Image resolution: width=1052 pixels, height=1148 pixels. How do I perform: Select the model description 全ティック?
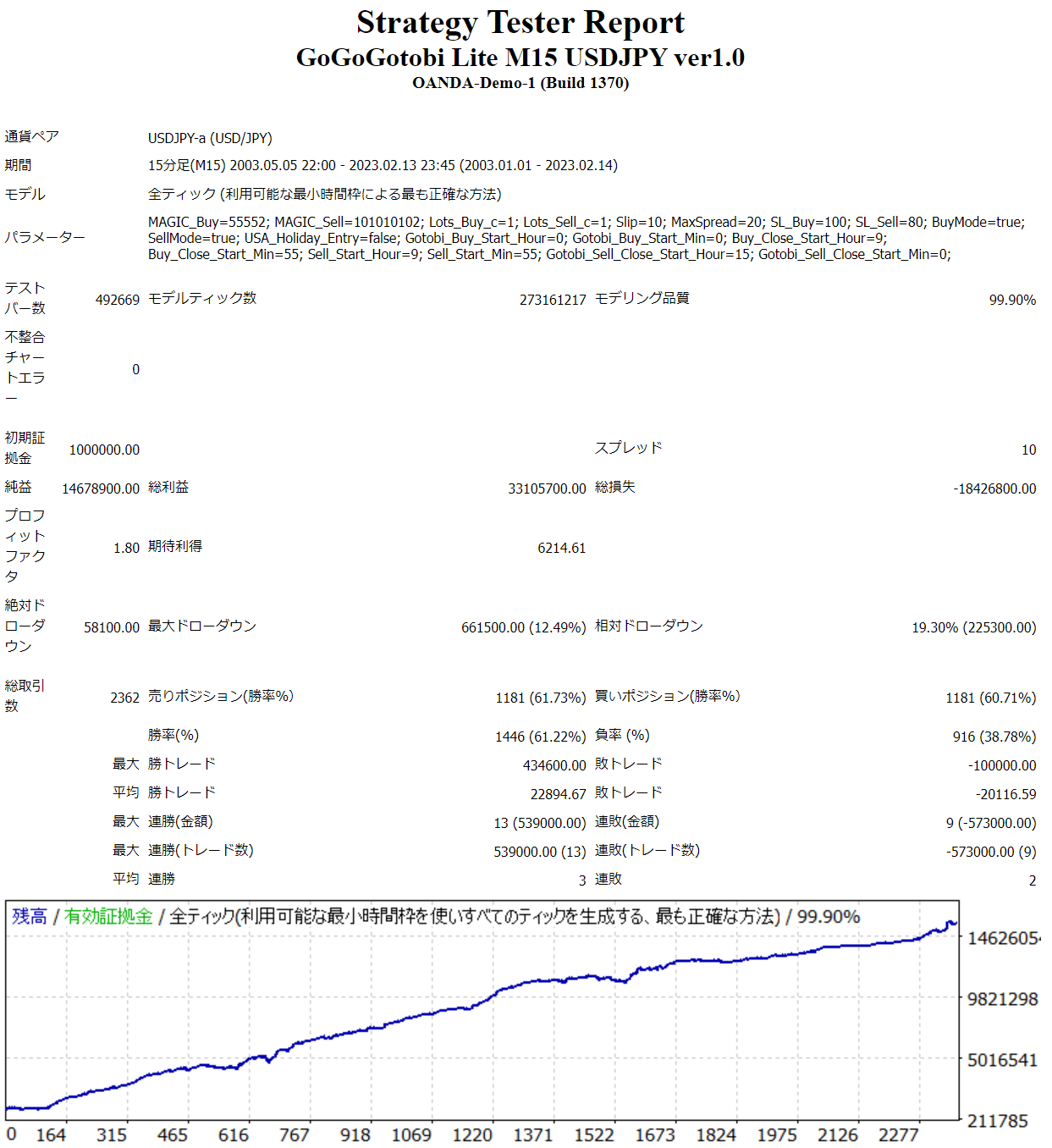point(325,194)
